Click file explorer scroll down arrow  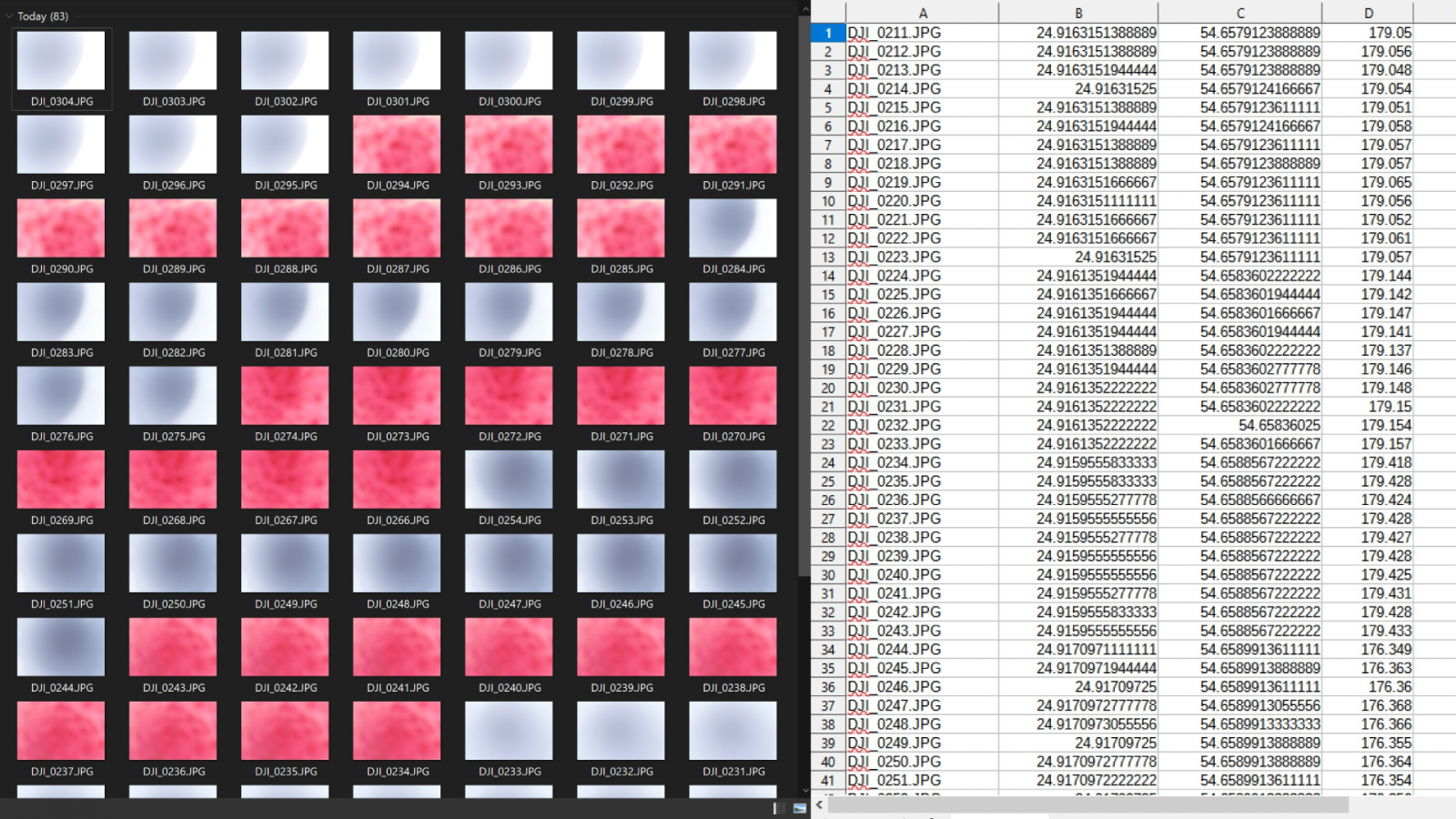point(804,790)
